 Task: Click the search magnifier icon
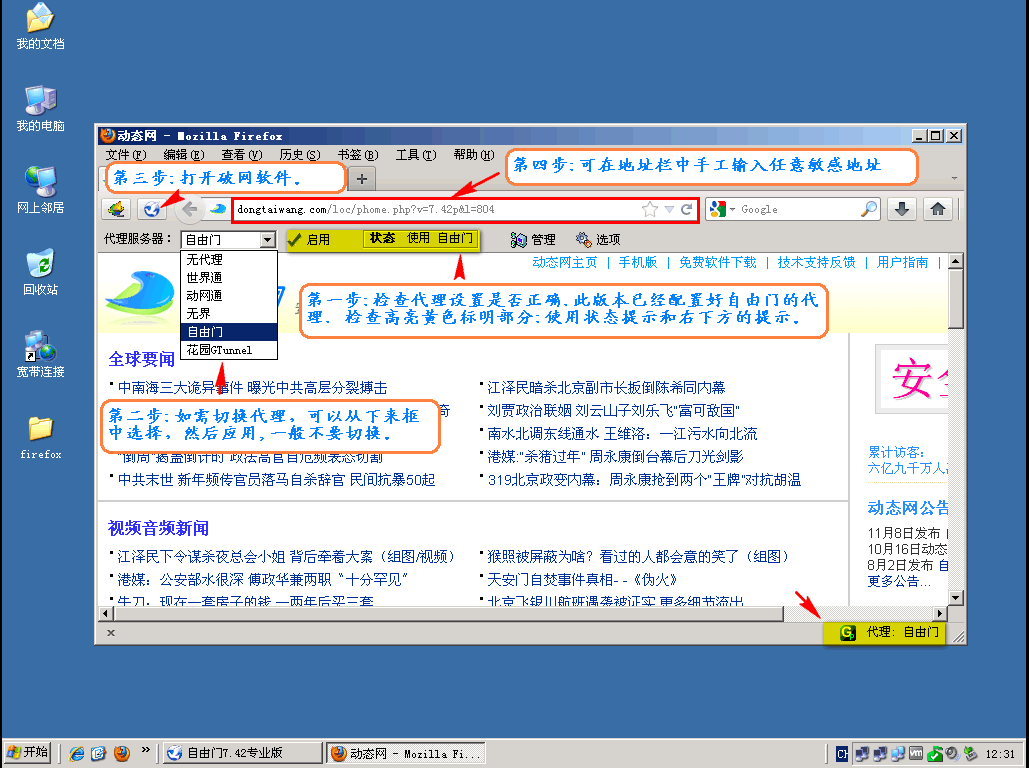pos(869,209)
